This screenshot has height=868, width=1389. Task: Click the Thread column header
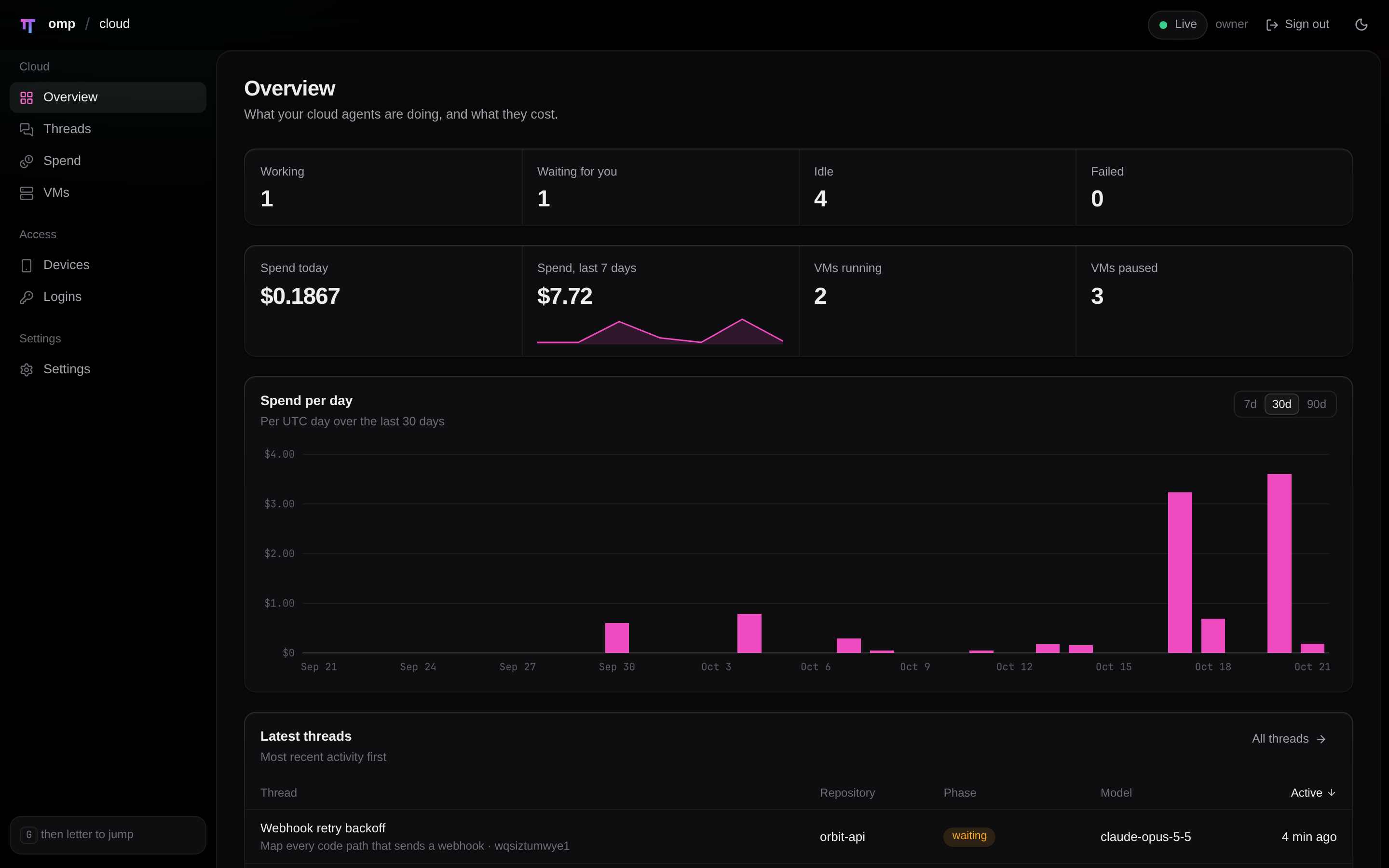coord(278,793)
